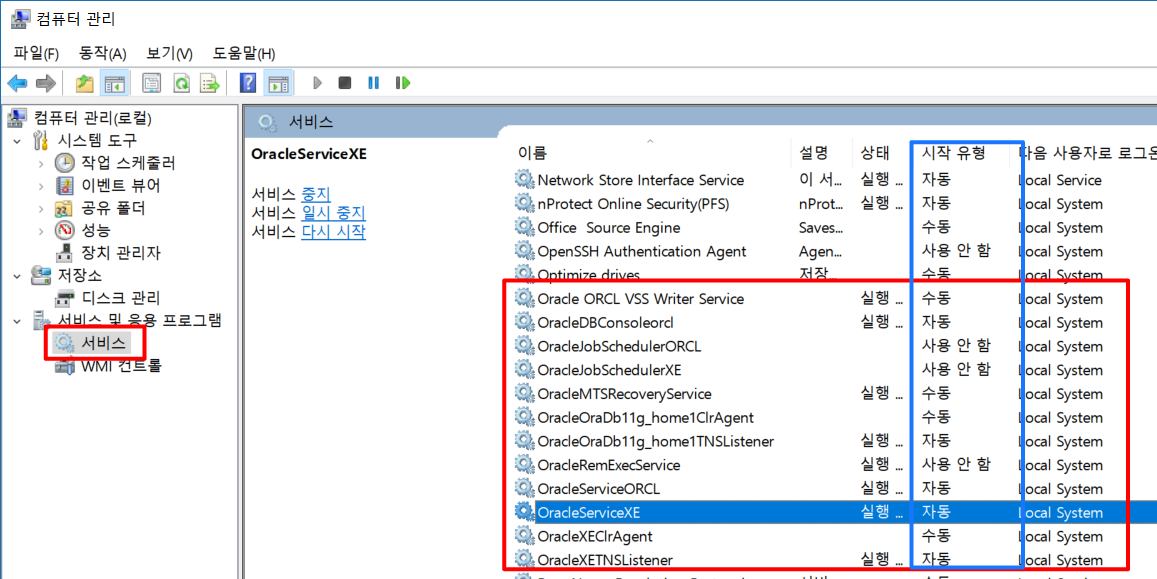This screenshot has height=579, width=1157.
Task: Click the Refresh toolbar icon
Action: (181, 83)
